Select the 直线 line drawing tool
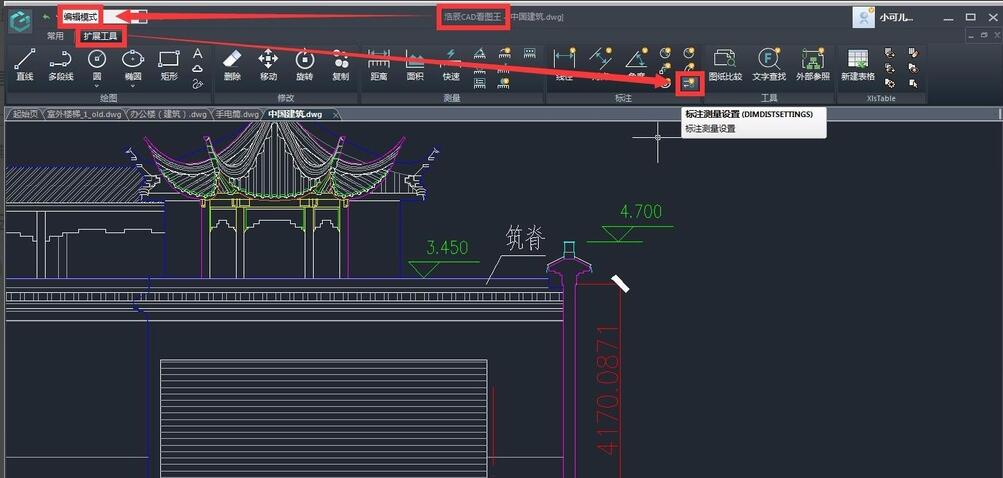The image size is (1003, 478). click(25, 63)
